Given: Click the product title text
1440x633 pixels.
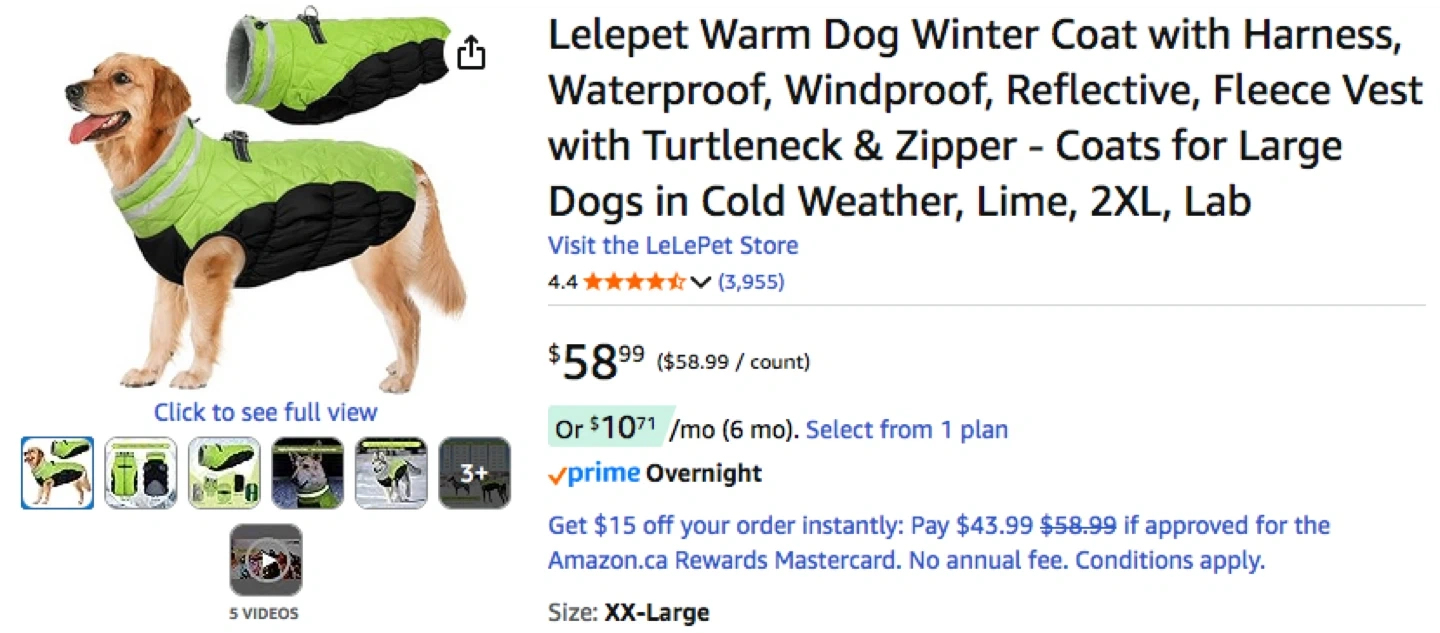Looking at the screenshot, I should pyautogui.click(x=984, y=119).
